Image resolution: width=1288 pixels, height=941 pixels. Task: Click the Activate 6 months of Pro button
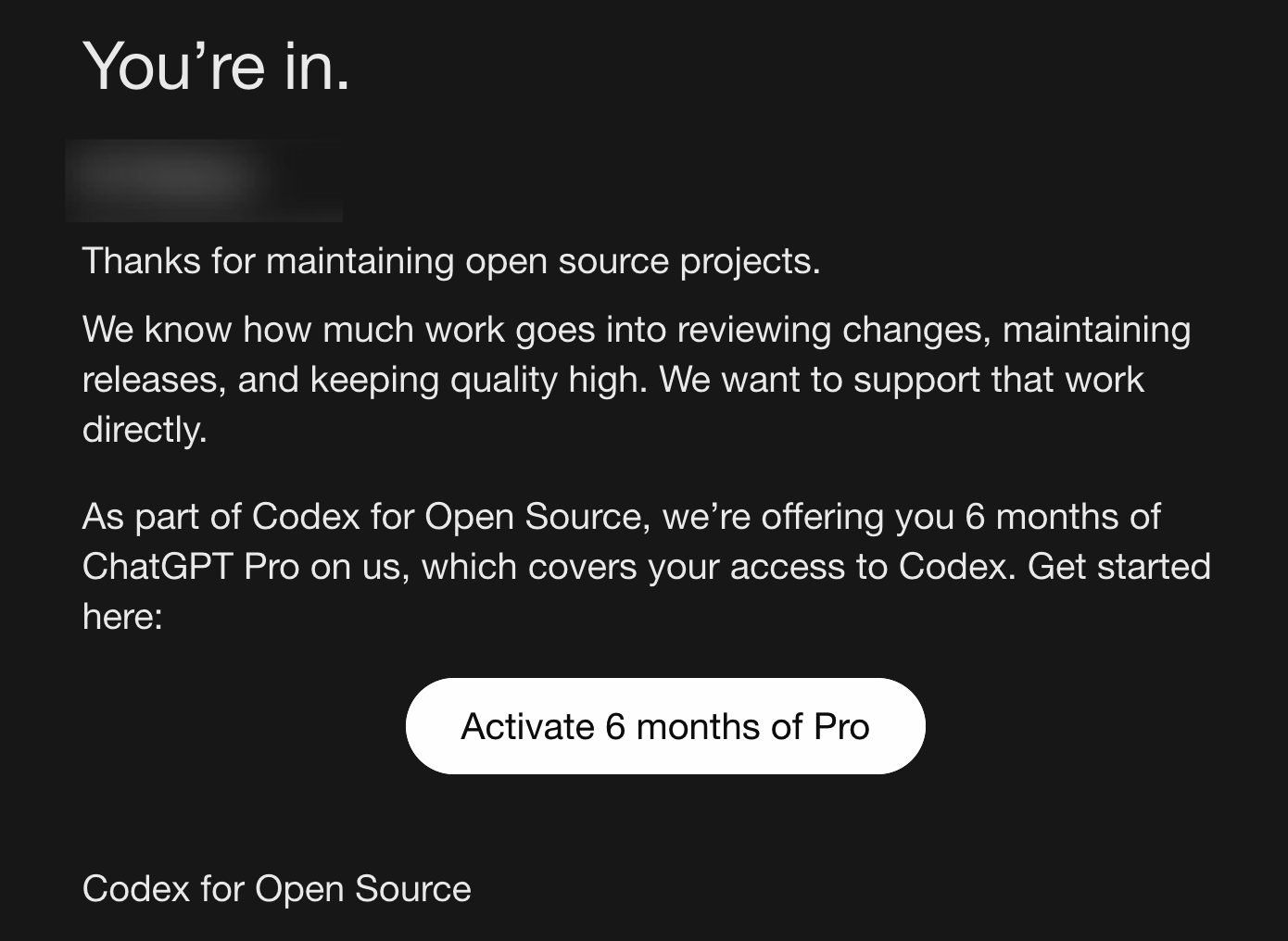(x=665, y=726)
